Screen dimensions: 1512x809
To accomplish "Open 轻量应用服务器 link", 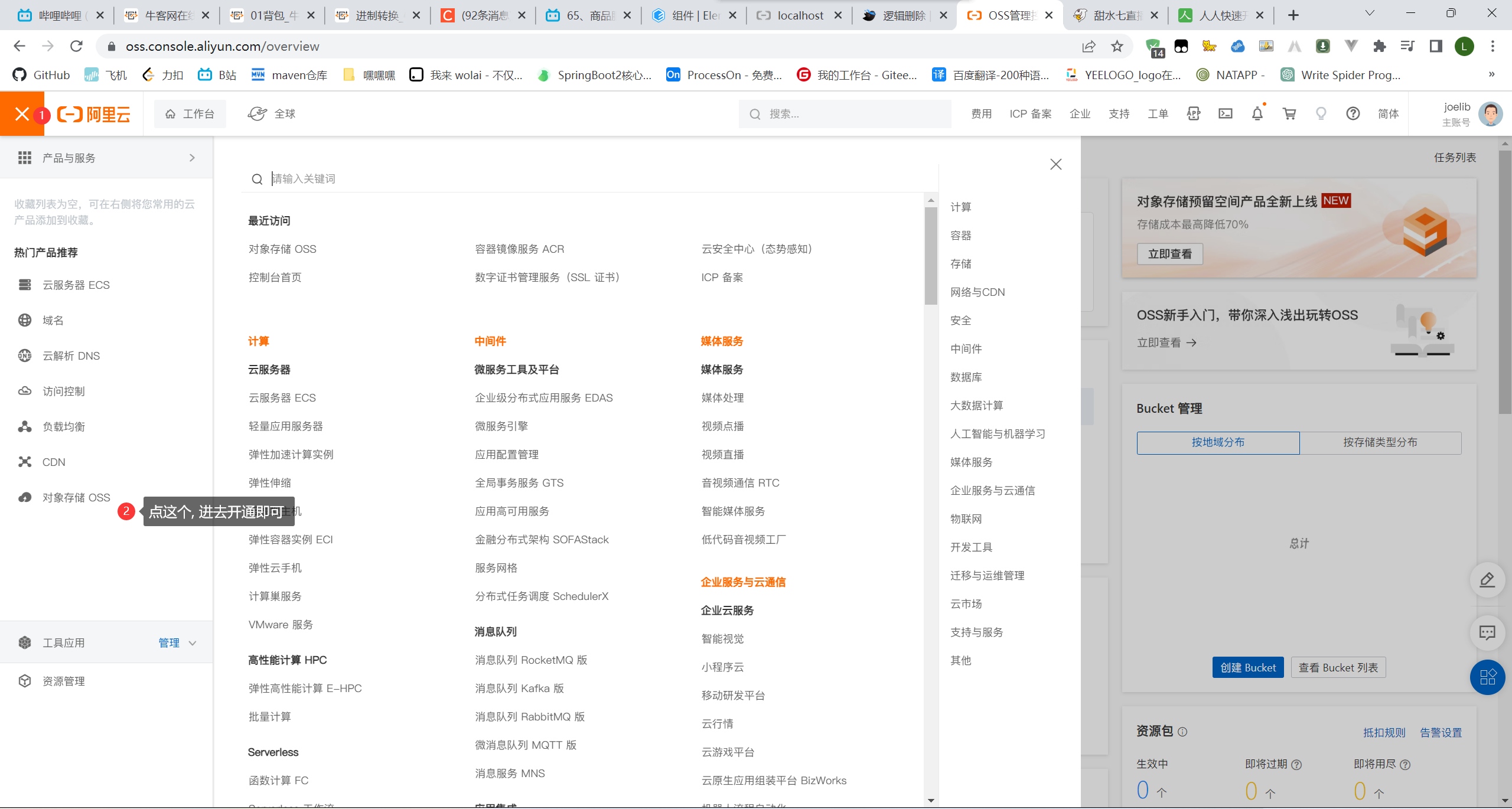I will 286,426.
